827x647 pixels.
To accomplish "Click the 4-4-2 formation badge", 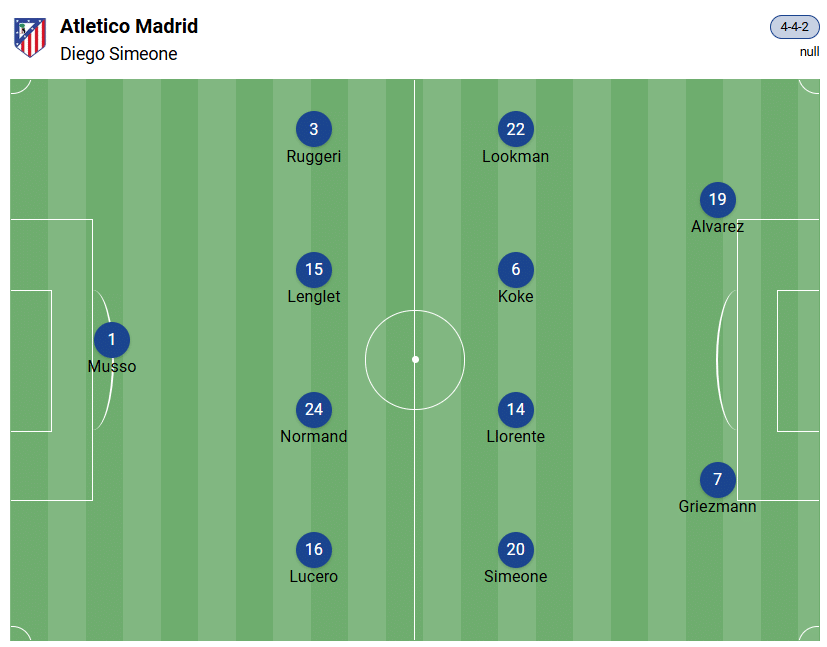I will pos(795,27).
